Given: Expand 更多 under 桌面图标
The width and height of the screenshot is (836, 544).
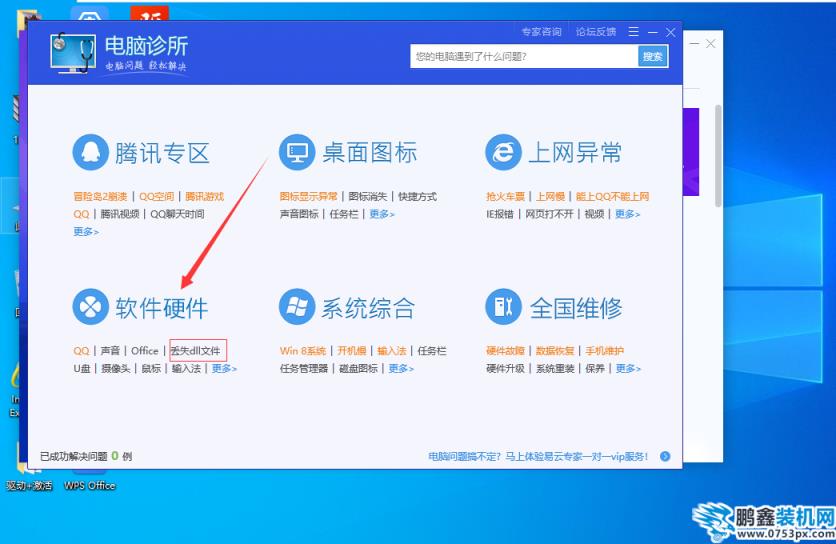Looking at the screenshot, I should [382, 214].
